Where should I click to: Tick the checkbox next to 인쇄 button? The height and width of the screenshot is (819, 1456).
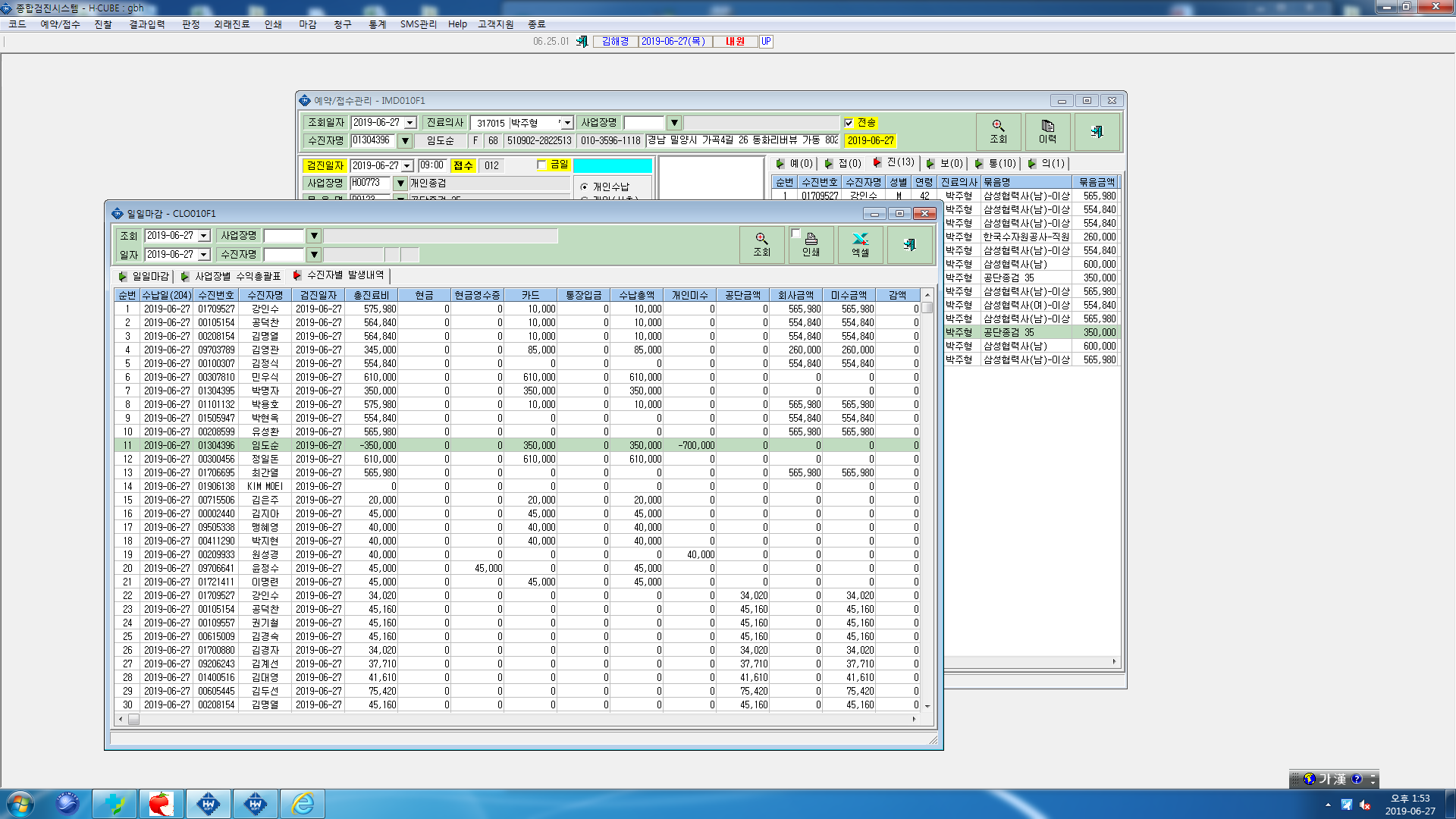[795, 234]
